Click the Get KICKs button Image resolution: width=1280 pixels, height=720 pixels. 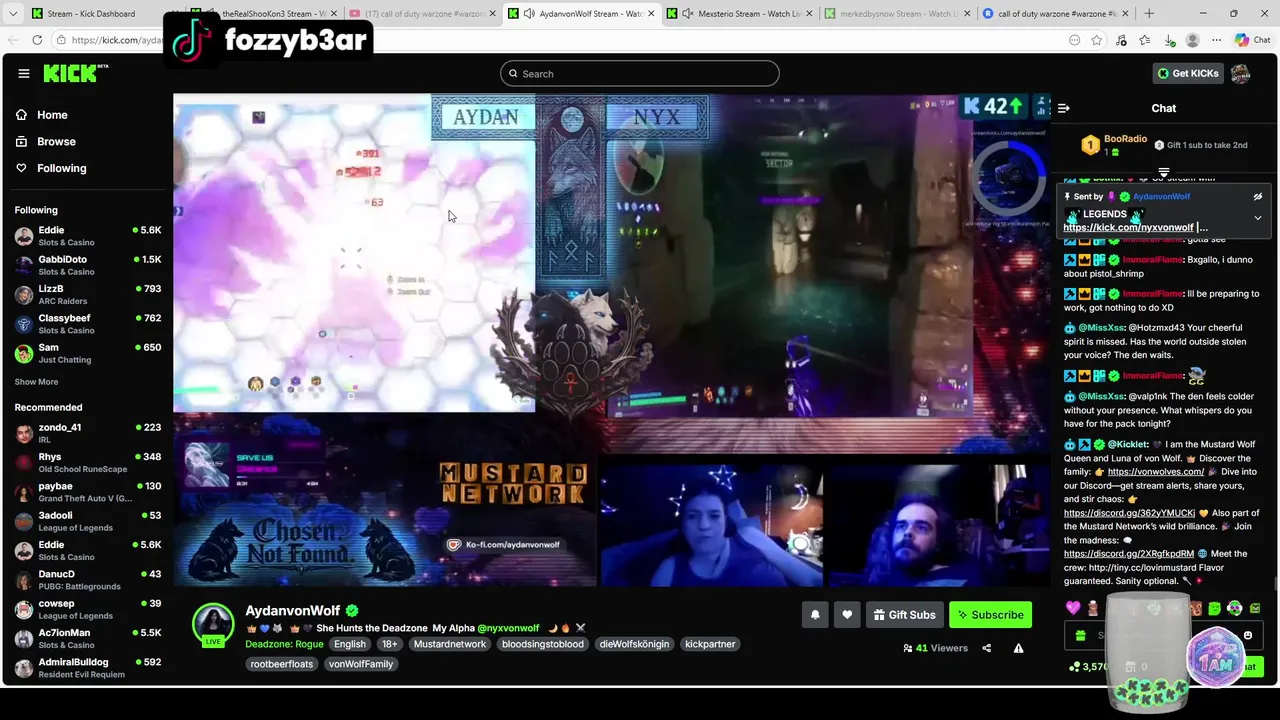point(1188,73)
